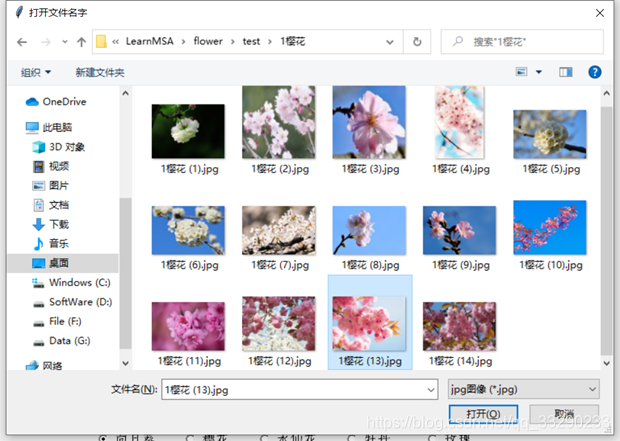
Task: Select File (F:) drive
Action: pos(57,321)
